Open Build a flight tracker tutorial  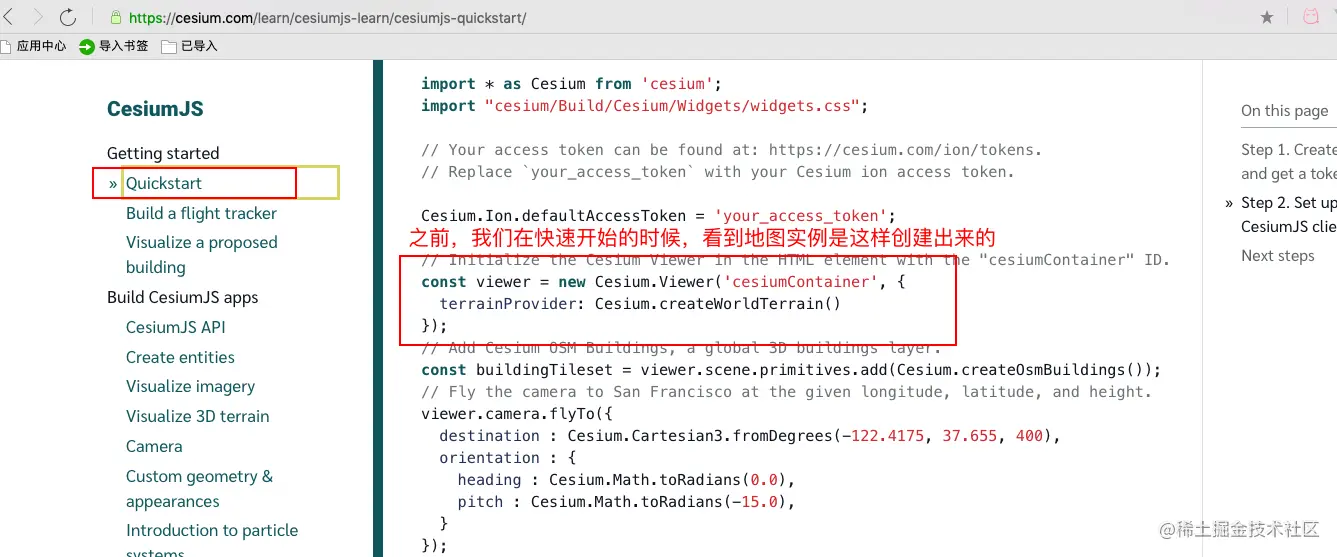(201, 213)
